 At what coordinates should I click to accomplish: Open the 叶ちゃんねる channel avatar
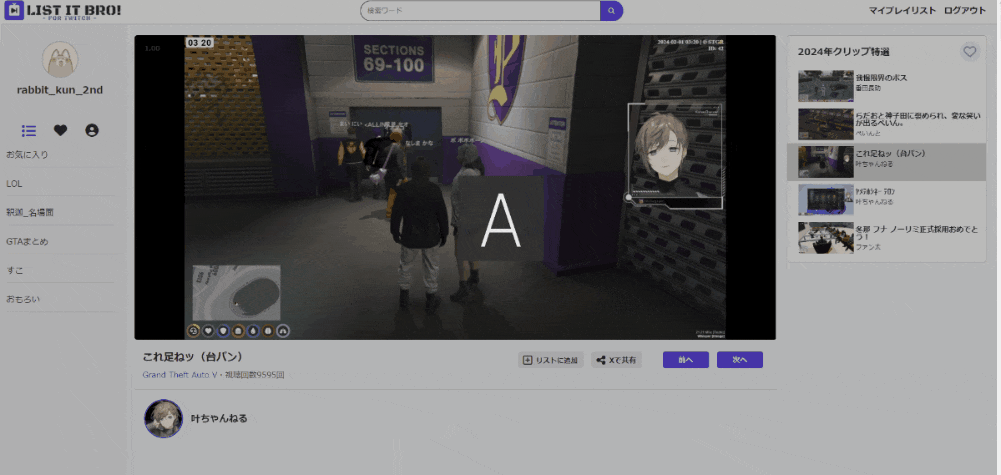tap(163, 419)
